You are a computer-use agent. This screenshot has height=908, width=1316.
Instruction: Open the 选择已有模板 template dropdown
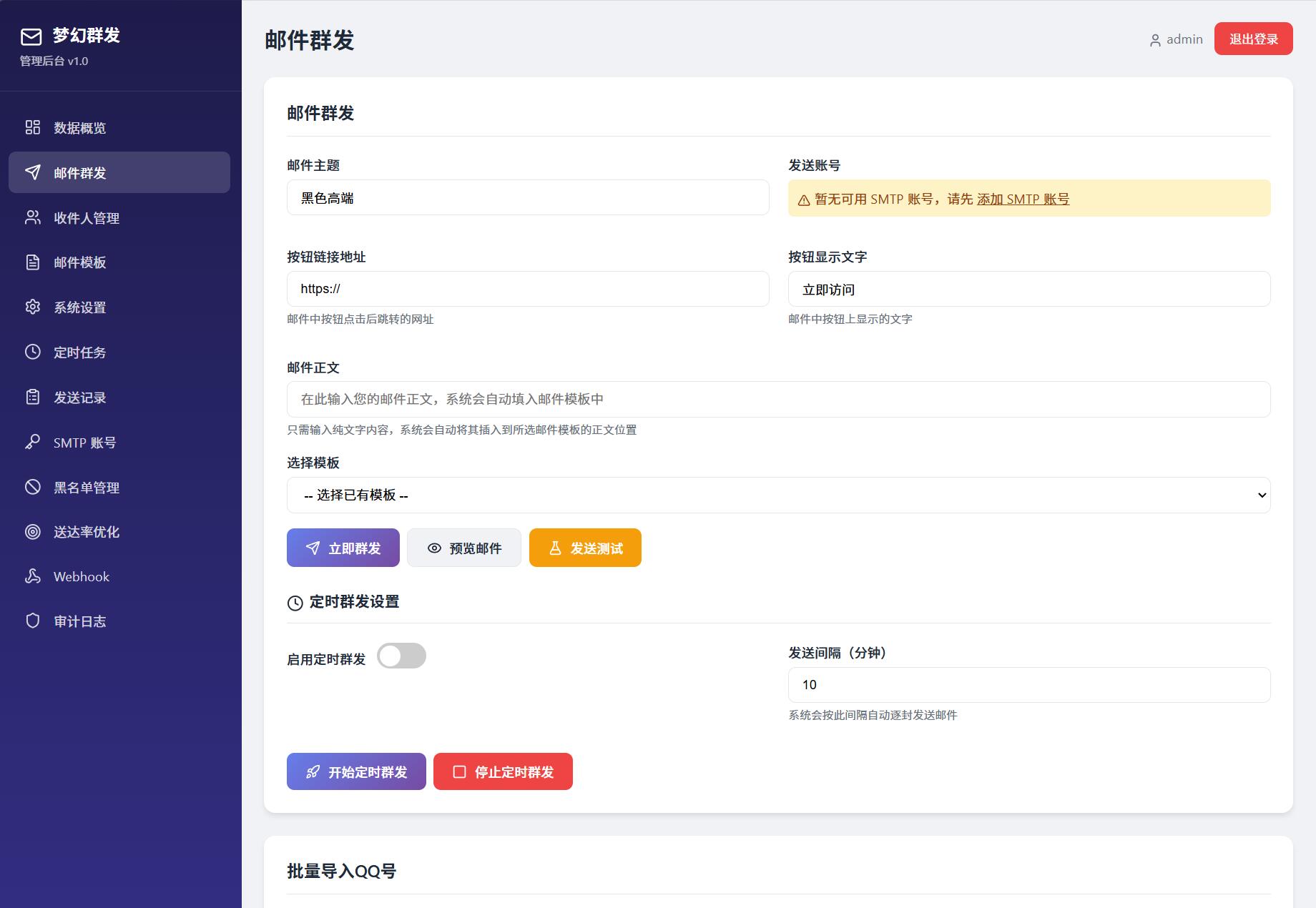pyautogui.click(x=778, y=495)
